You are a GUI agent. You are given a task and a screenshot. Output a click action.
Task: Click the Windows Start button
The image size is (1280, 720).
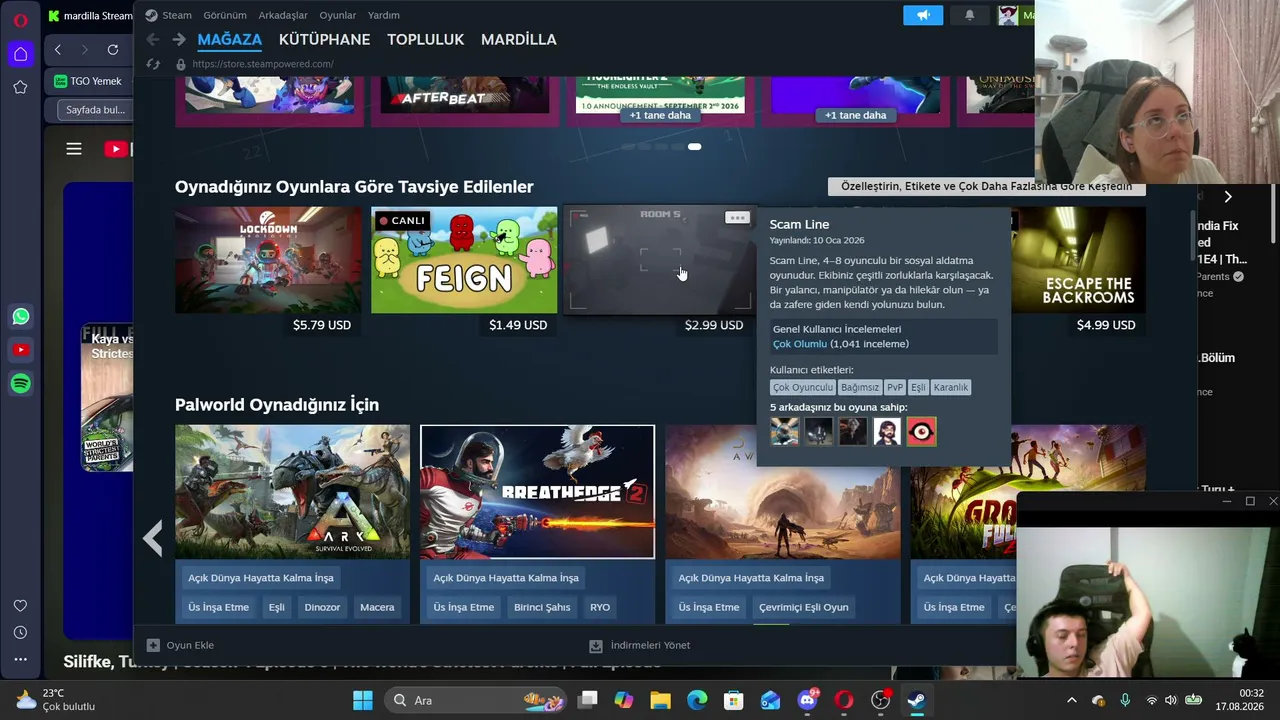363,700
